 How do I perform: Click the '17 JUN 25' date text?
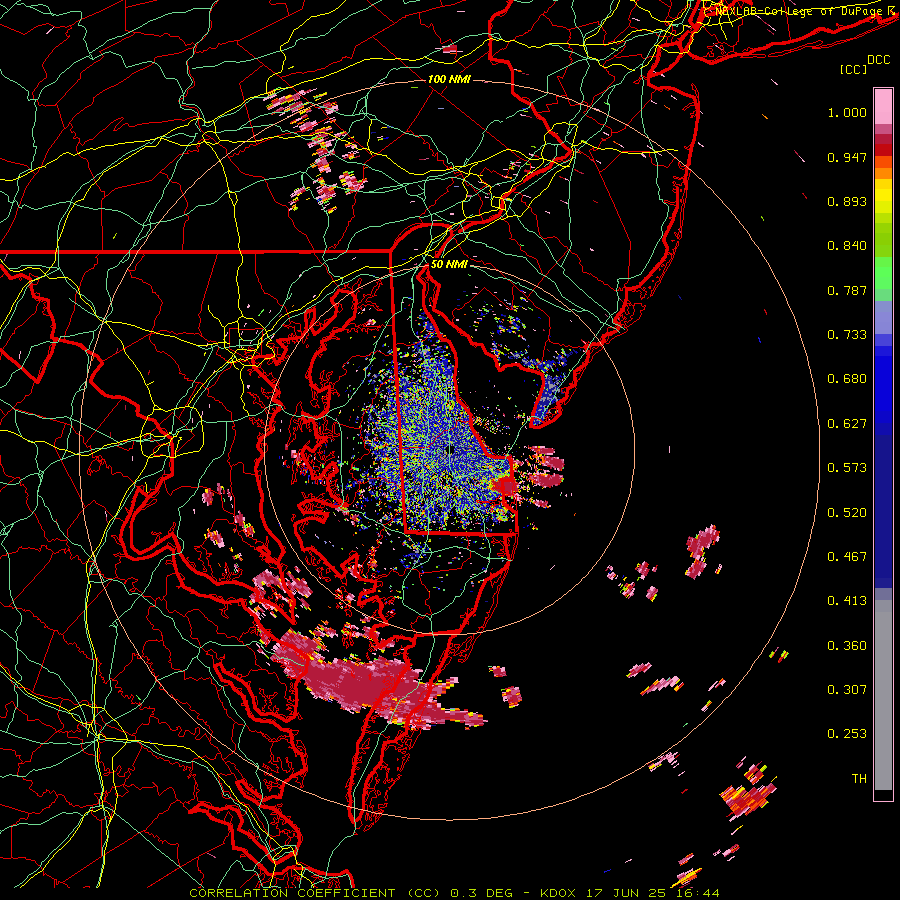625,893
